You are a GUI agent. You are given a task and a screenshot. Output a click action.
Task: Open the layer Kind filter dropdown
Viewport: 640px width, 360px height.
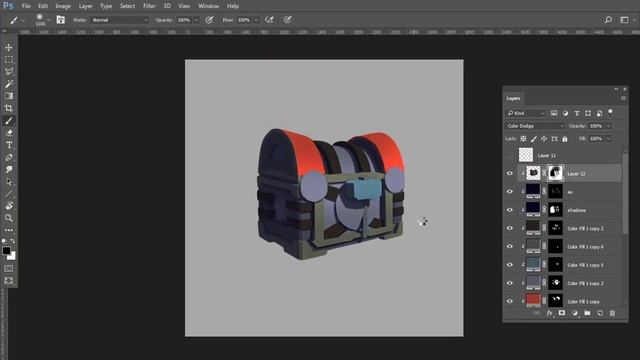point(526,113)
